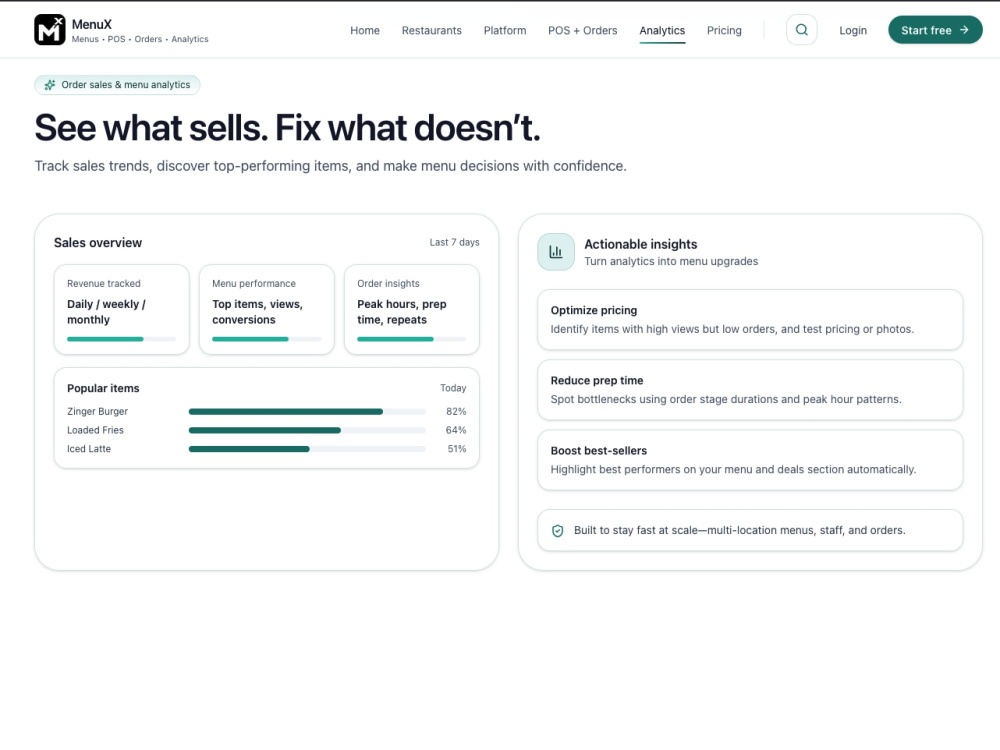This screenshot has width=1000, height=750.
Task: Click the Loaded Fries popularity bar
Action: tap(307, 430)
